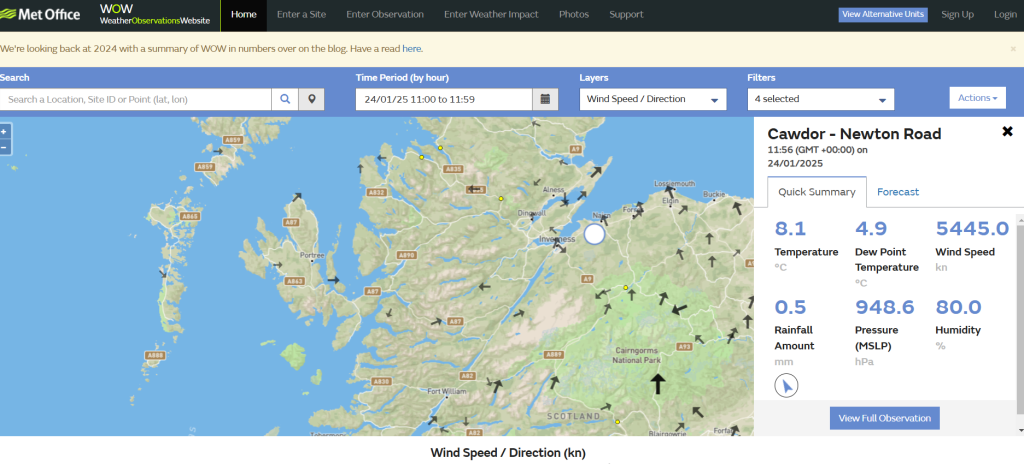
Task: Expand the Wind Speed / Direction layers dropdown
Action: tap(654, 99)
